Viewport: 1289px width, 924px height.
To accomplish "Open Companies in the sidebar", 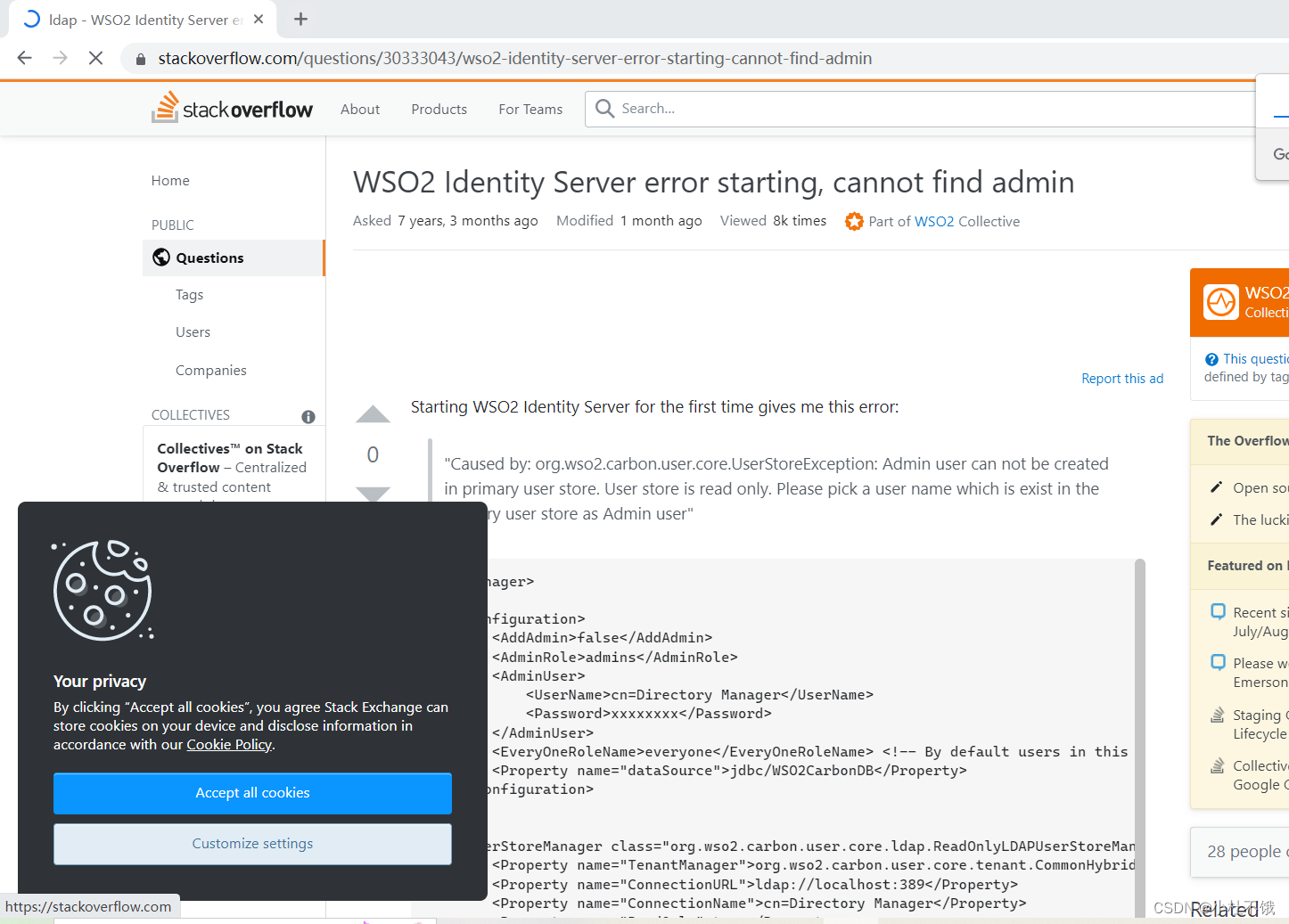I will click(211, 371).
